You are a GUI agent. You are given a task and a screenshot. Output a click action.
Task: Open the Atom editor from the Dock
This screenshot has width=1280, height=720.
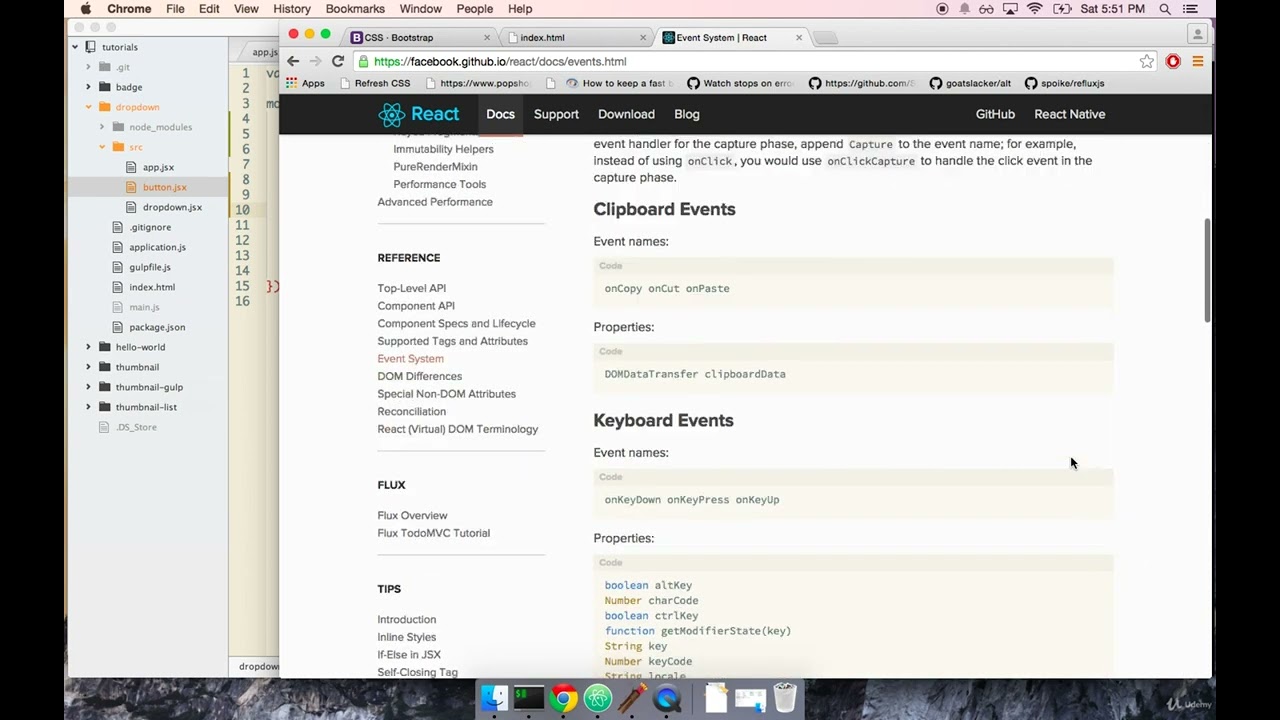[598, 698]
